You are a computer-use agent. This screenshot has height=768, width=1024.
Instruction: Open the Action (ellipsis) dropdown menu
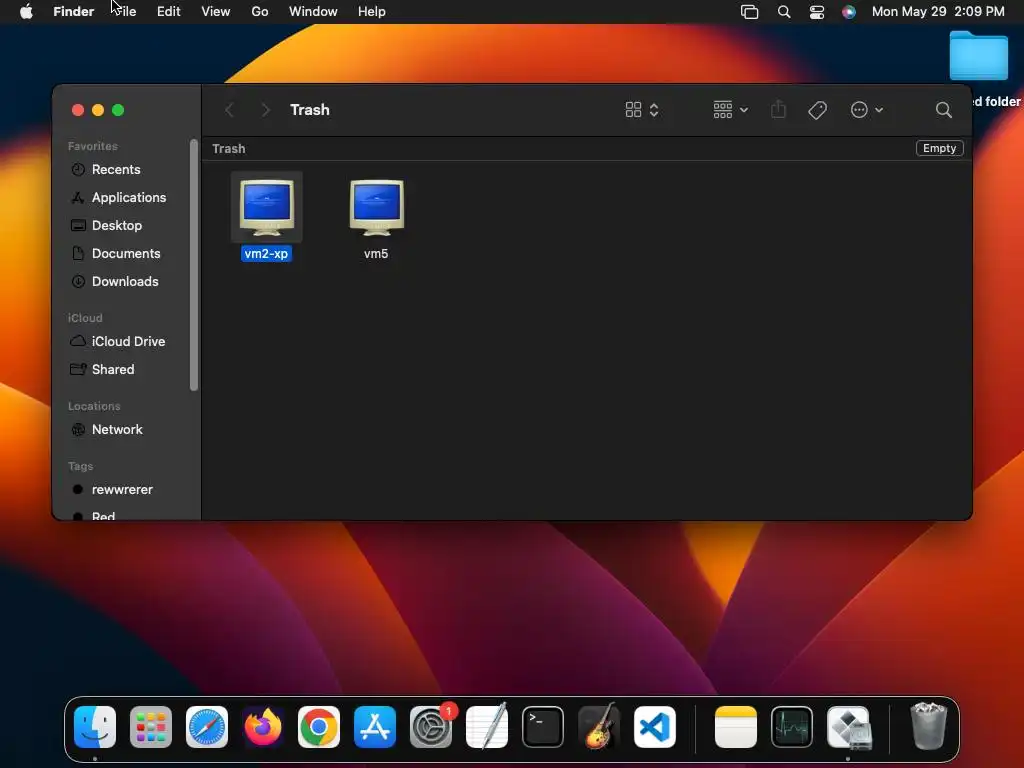point(867,110)
